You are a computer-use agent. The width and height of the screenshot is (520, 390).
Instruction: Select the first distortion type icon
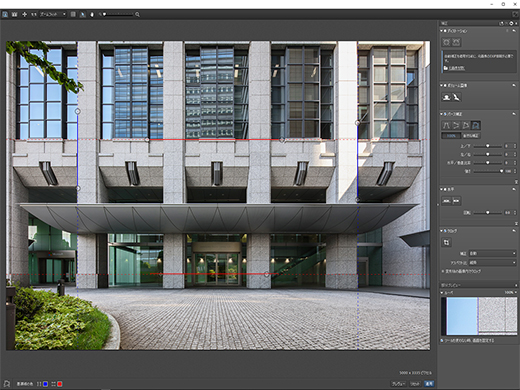click(x=446, y=42)
